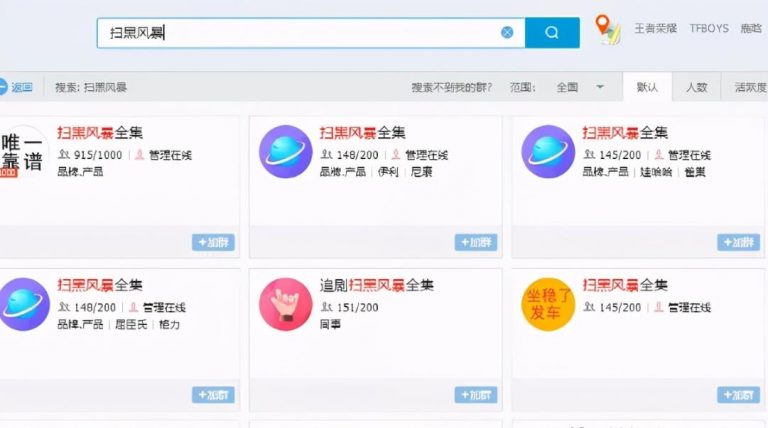This screenshot has width=768, height=428.
Task: Click the TFBOYS hot search link
Action: tap(709, 29)
